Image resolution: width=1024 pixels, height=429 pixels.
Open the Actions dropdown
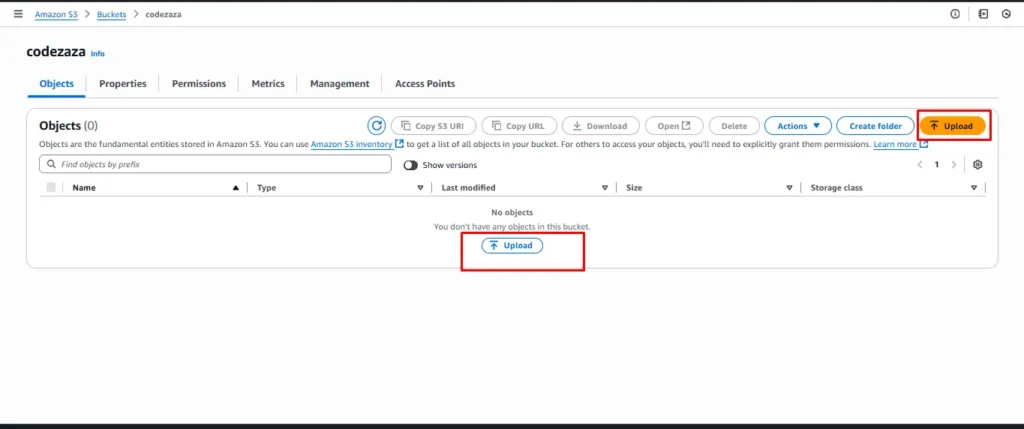797,126
